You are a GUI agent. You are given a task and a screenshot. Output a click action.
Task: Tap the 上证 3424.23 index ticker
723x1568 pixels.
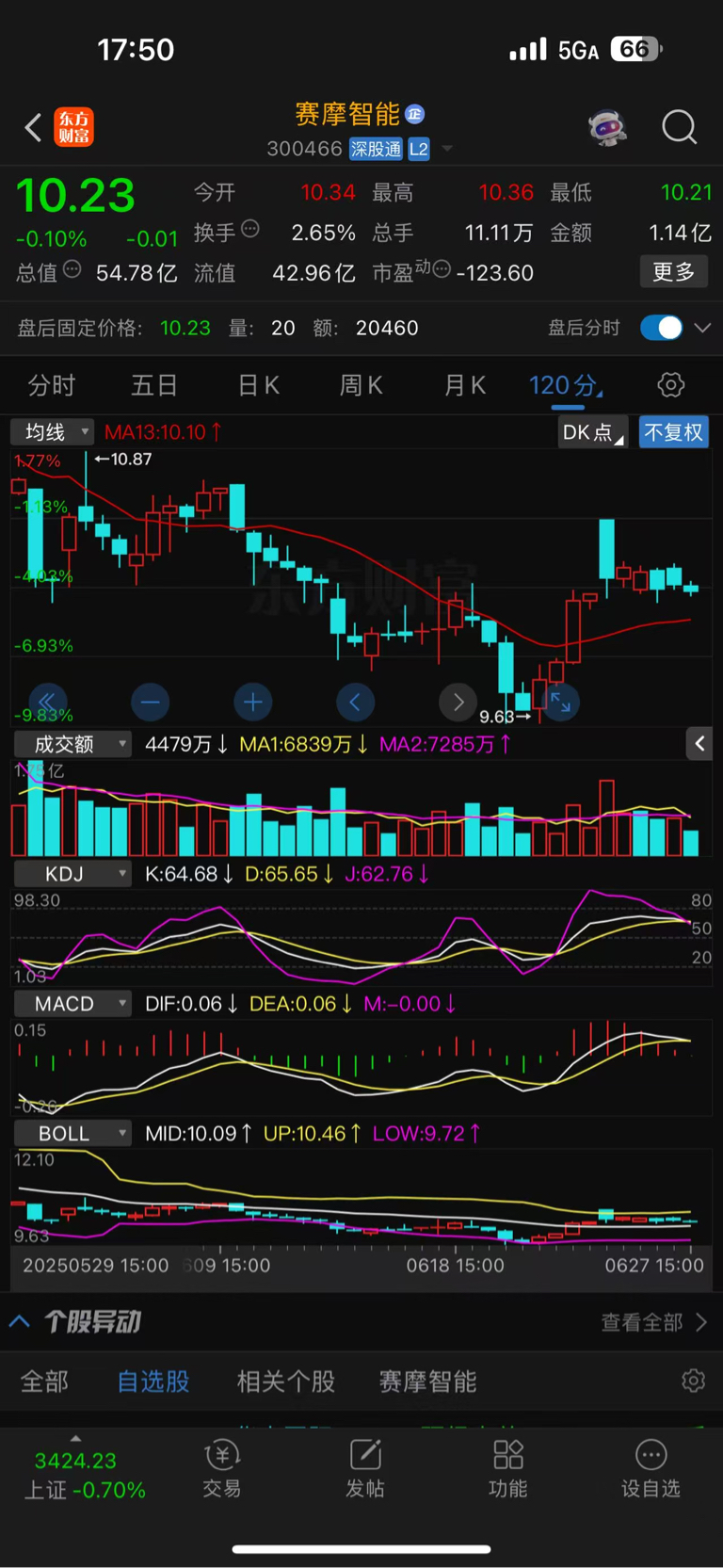click(85, 1475)
